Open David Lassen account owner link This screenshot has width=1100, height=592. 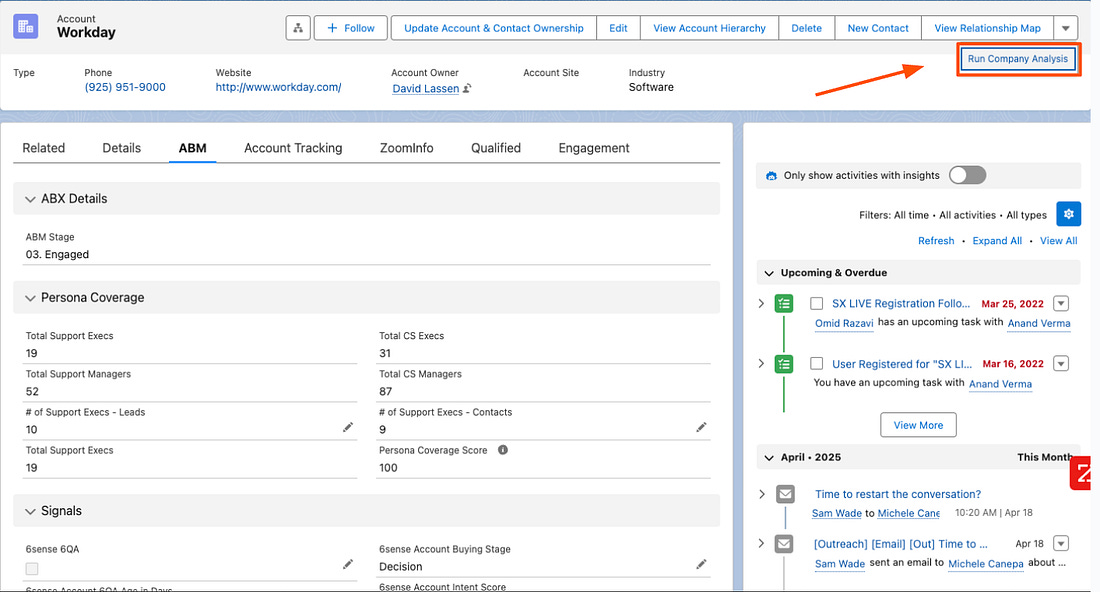(x=425, y=88)
